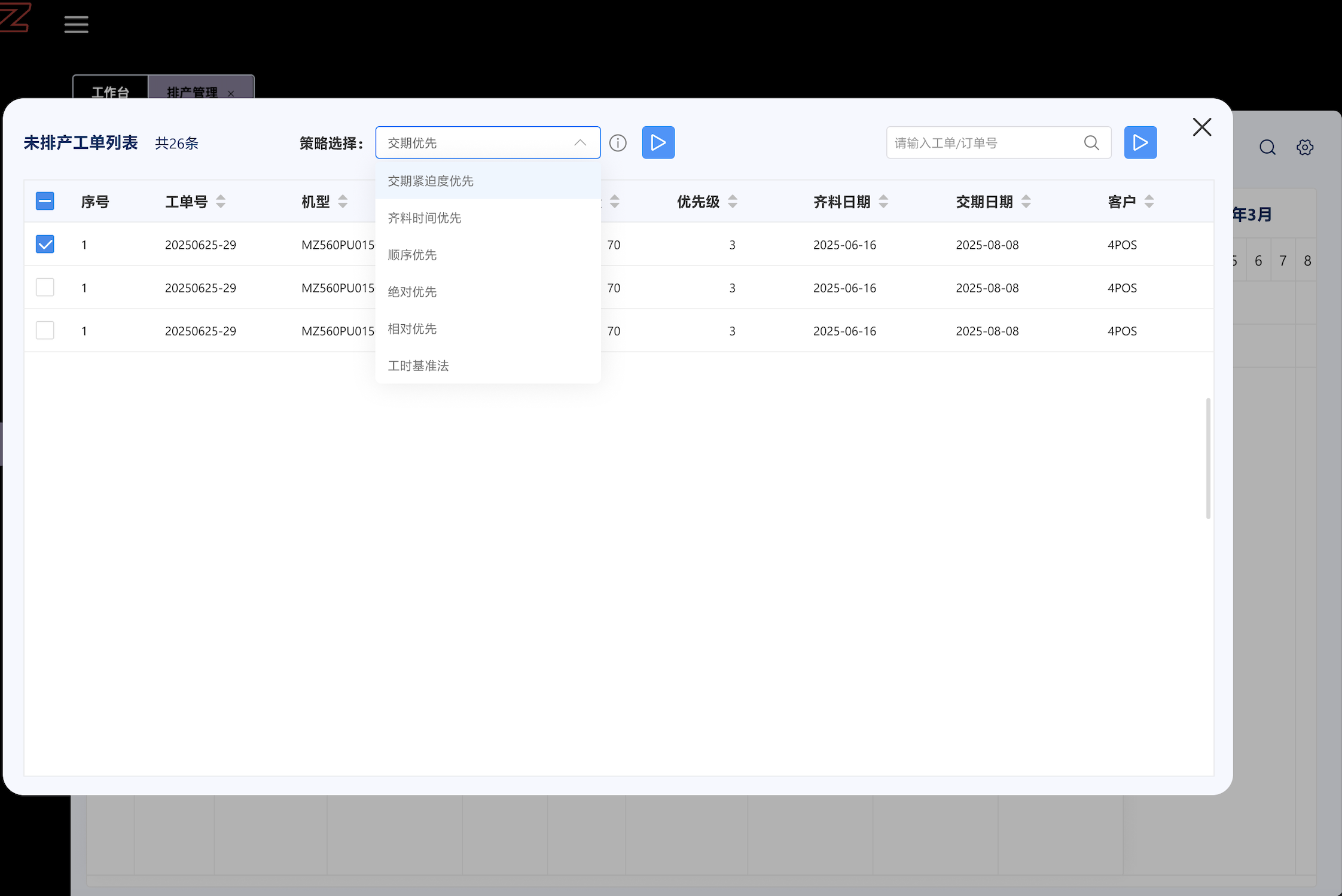This screenshot has height=896, width=1342.
Task: Collapse the 策略选择 dropdown
Action: point(579,142)
